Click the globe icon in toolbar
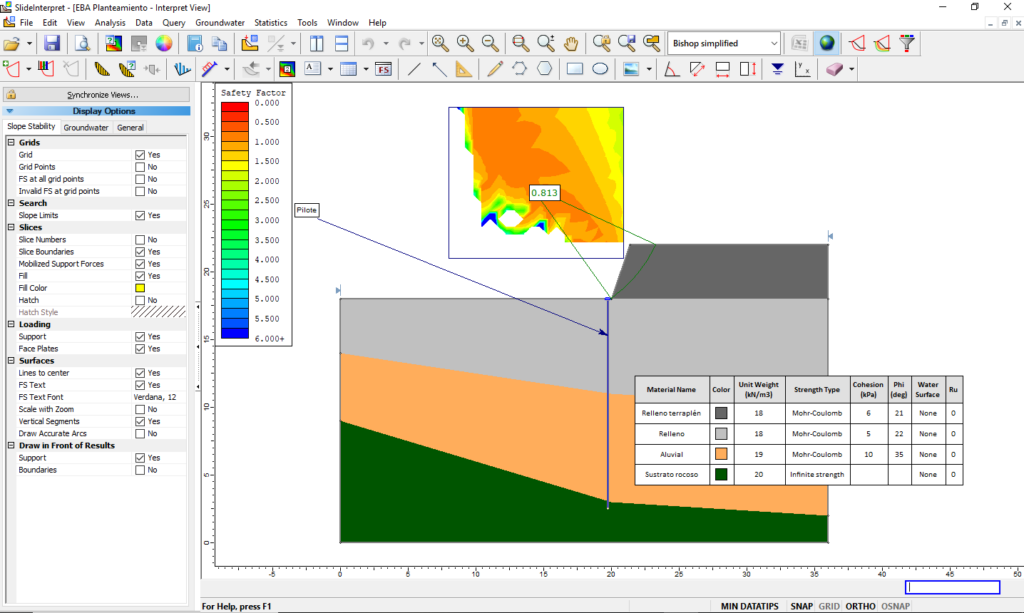 (827, 44)
